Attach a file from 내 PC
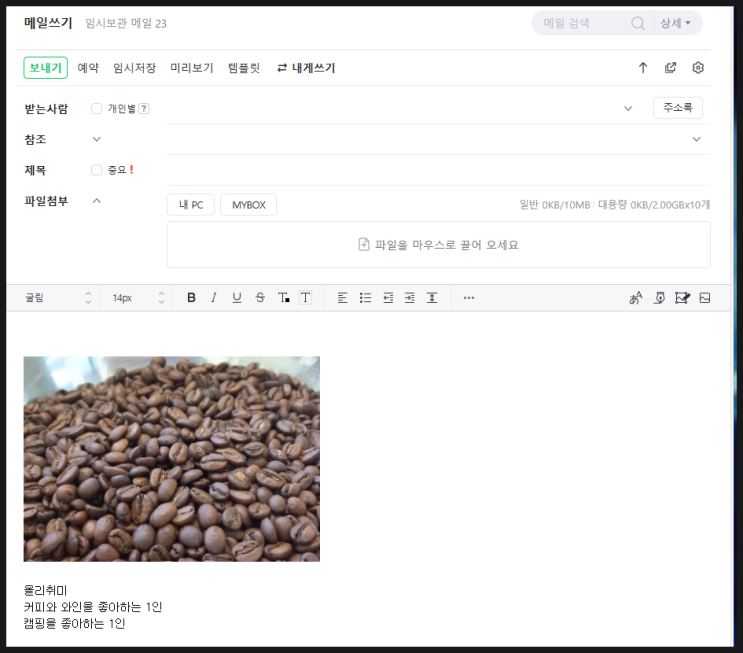 191,205
